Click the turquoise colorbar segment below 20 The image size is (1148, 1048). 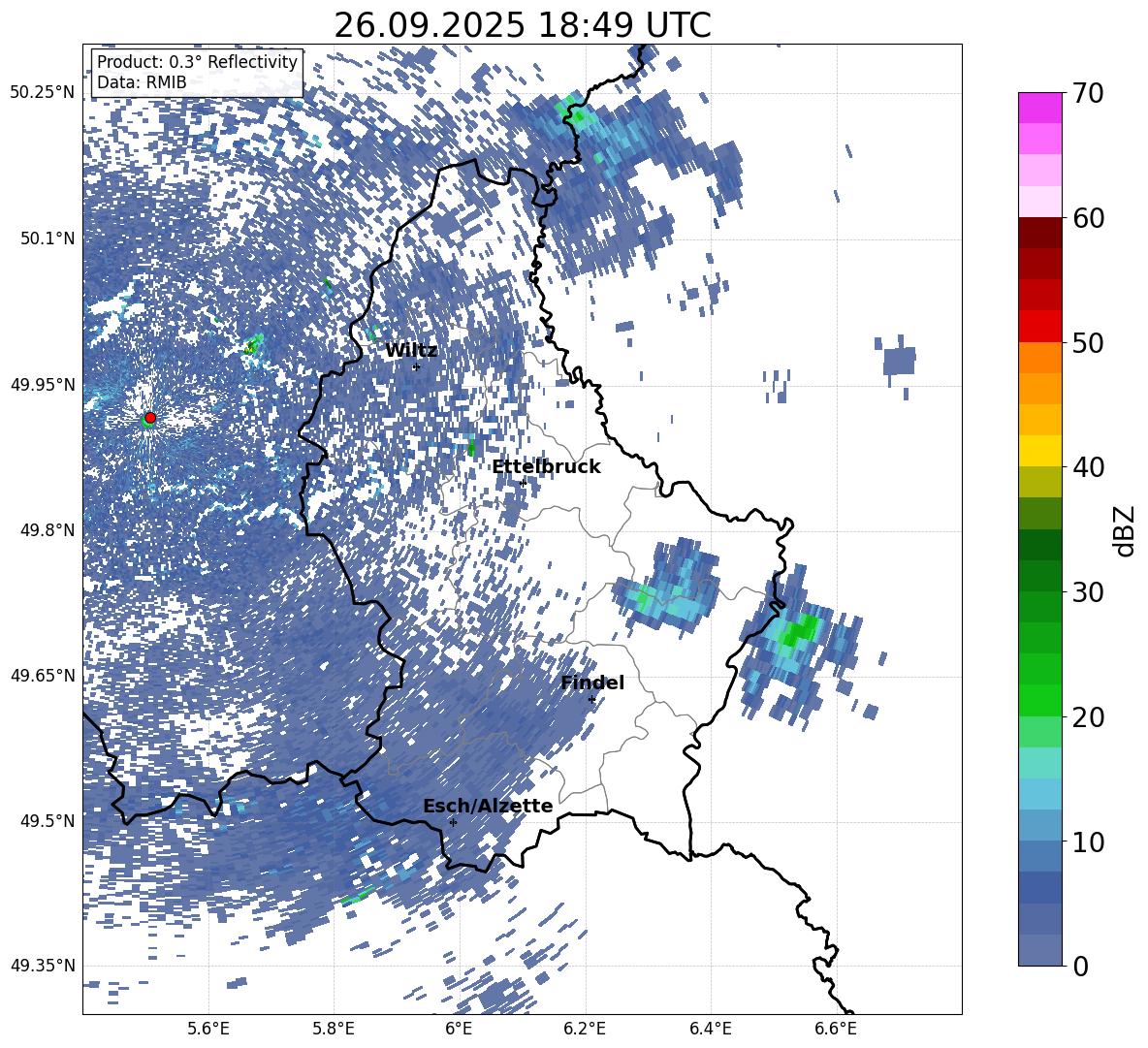(x=1039, y=763)
